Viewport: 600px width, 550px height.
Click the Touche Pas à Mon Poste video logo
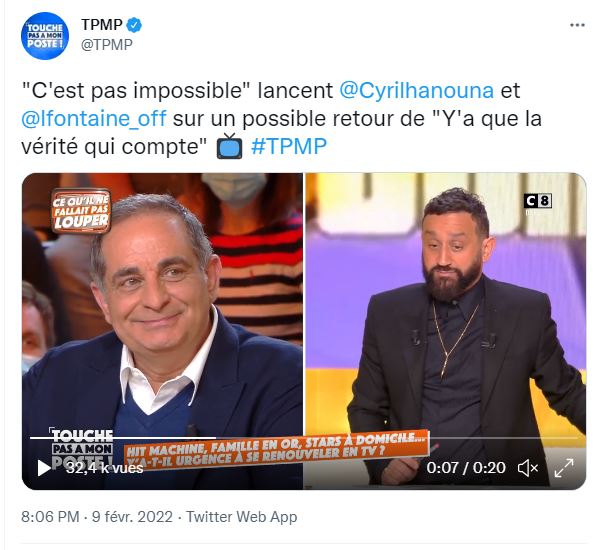82,448
